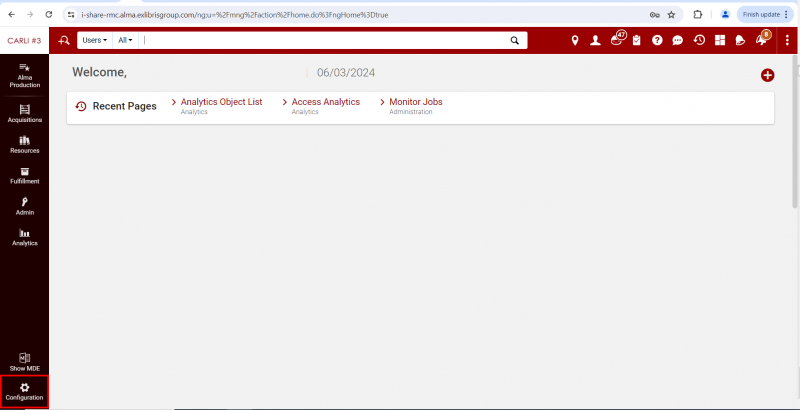Open the cloud apps grid icon
This screenshot has height=410, width=800.
[x=720, y=40]
